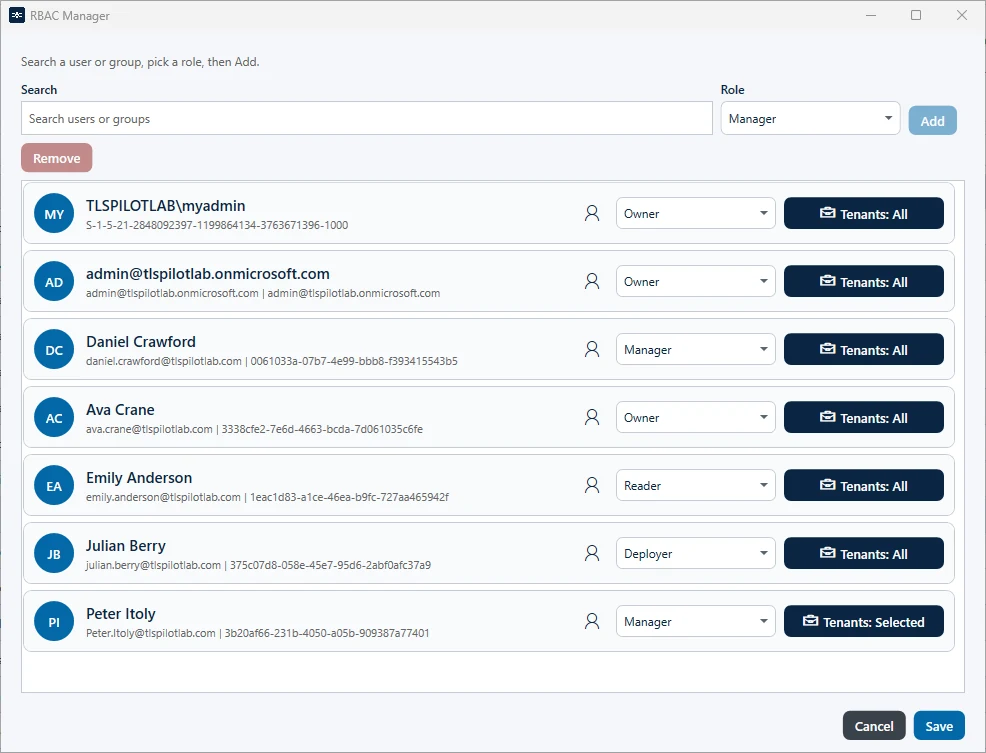The width and height of the screenshot is (986, 753).
Task: Select the Emily Anderson name text
Action: tap(139, 477)
